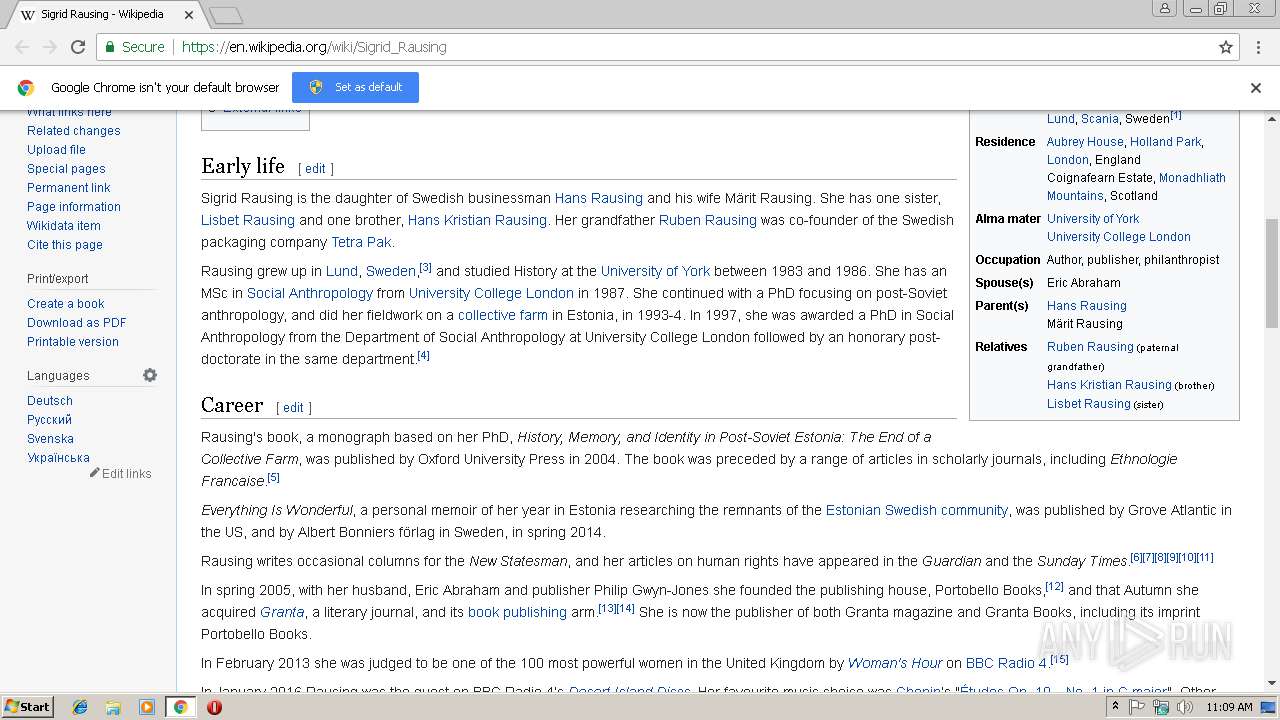Open Social Anthropology link

pos(310,293)
